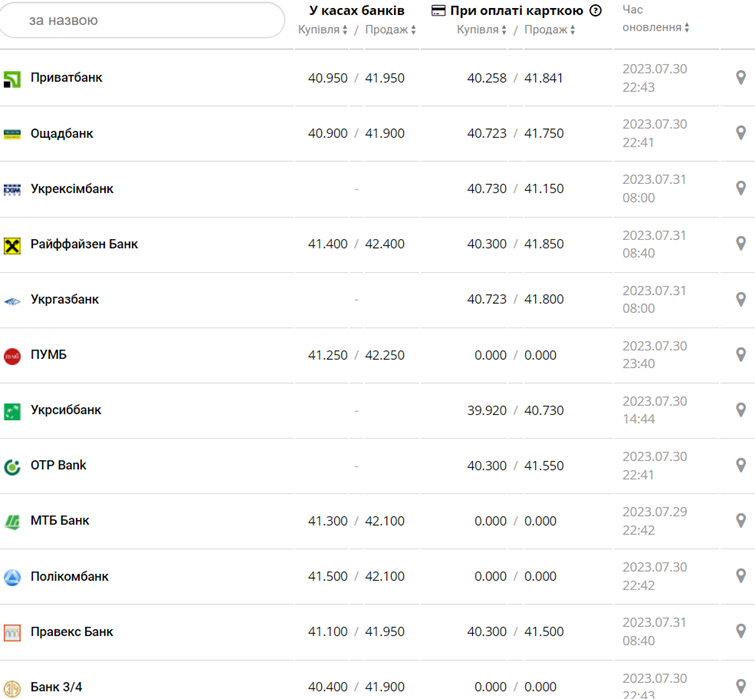Sort by Купівля under У касах банків

point(323,30)
